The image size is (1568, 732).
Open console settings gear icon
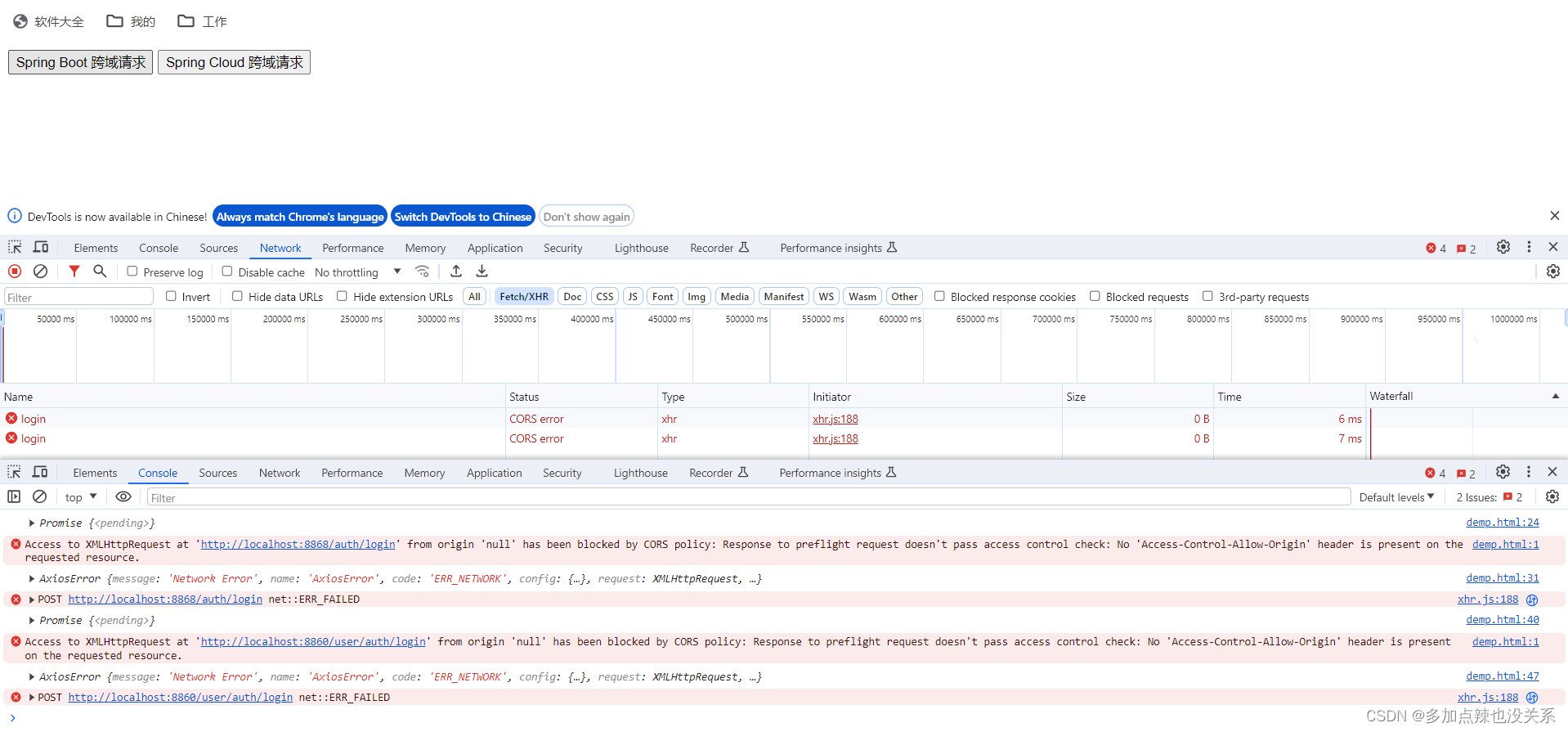pyautogui.click(x=1552, y=496)
